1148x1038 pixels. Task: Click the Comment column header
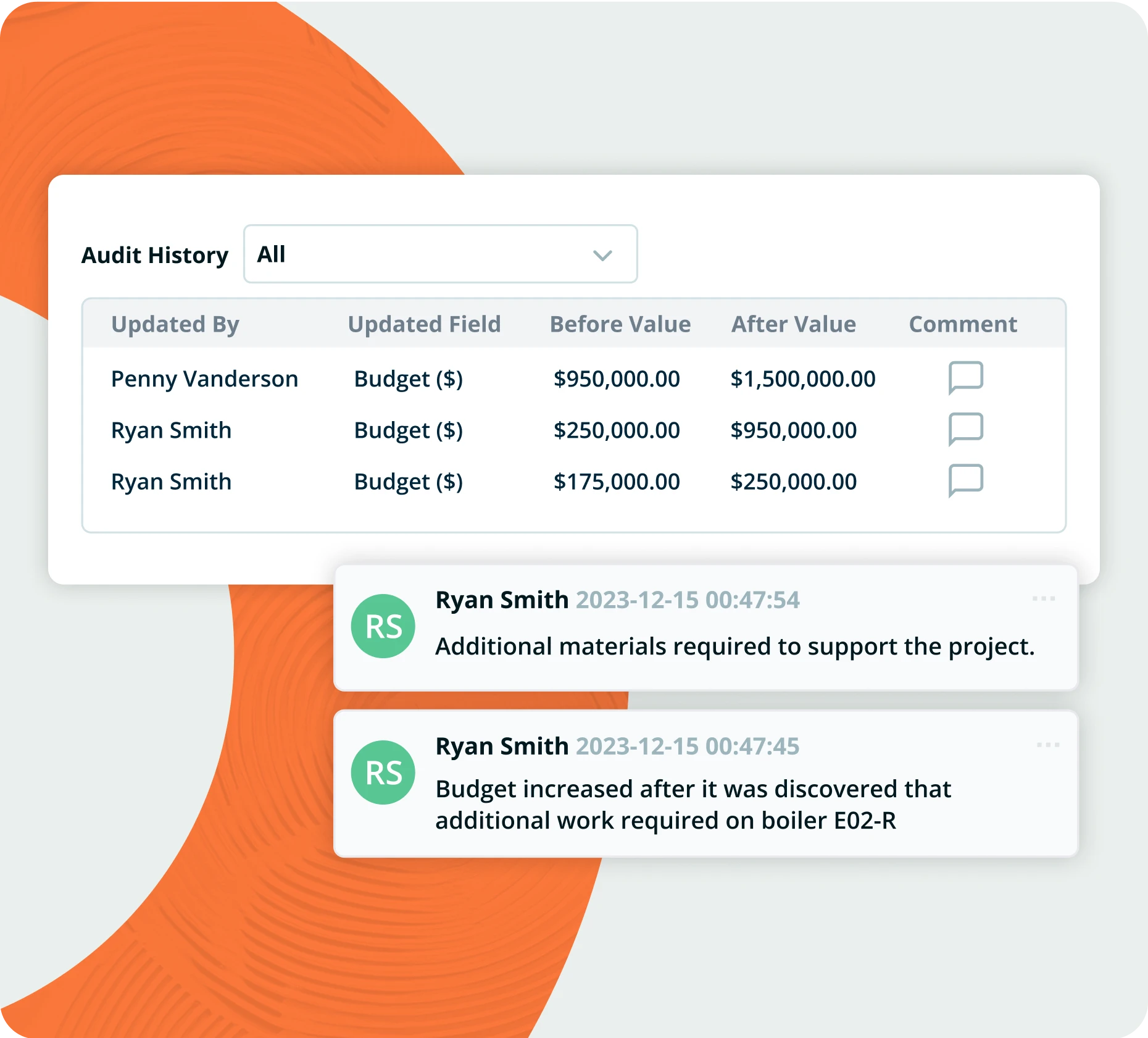962,324
